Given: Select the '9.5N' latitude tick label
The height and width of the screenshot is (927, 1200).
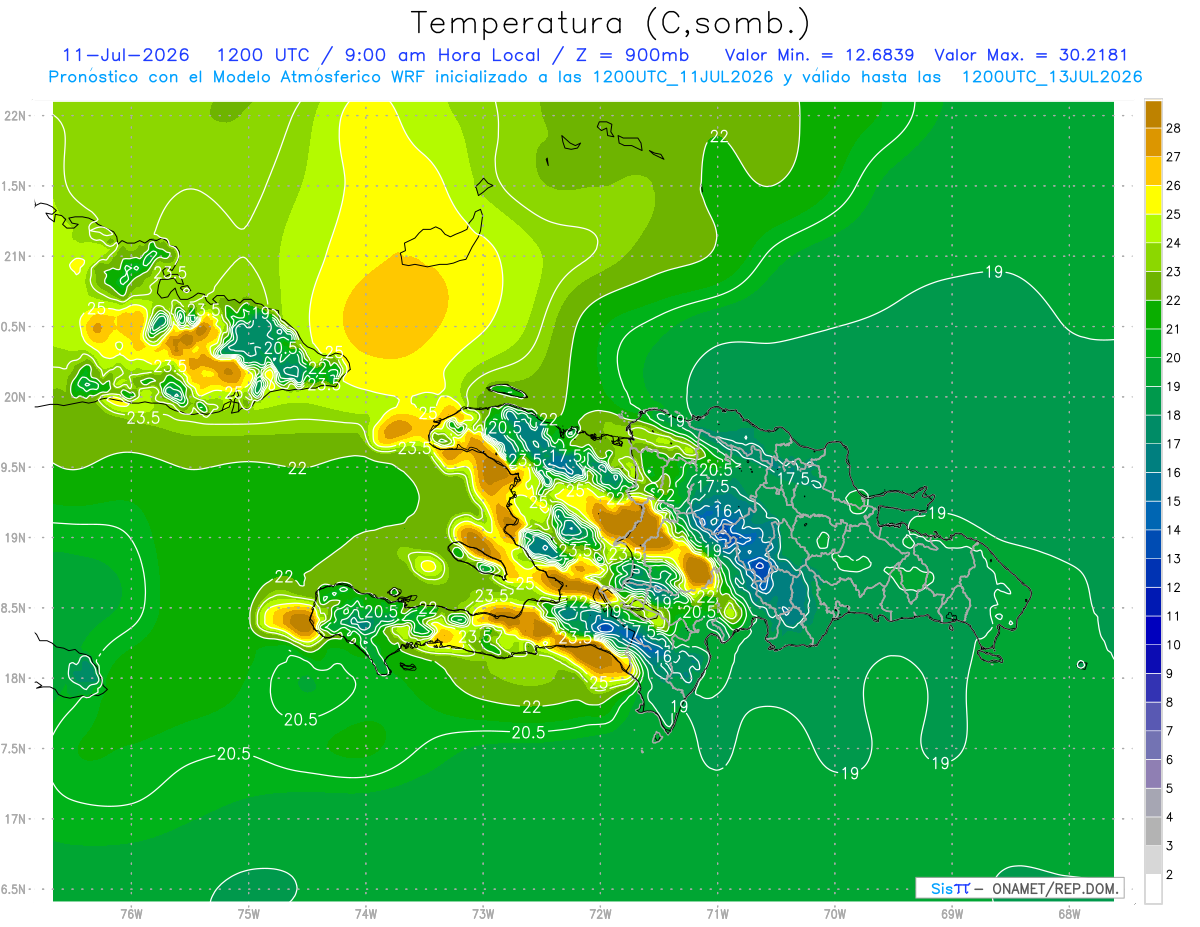Looking at the screenshot, I should [15, 467].
